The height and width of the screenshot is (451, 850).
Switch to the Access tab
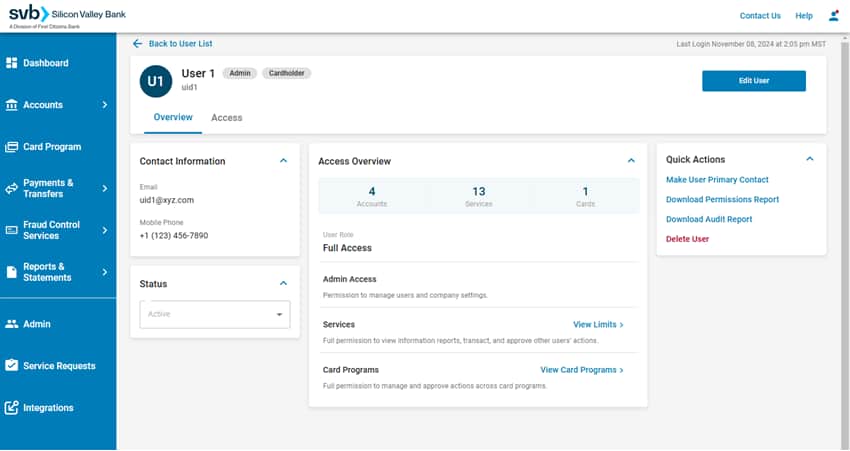227,118
